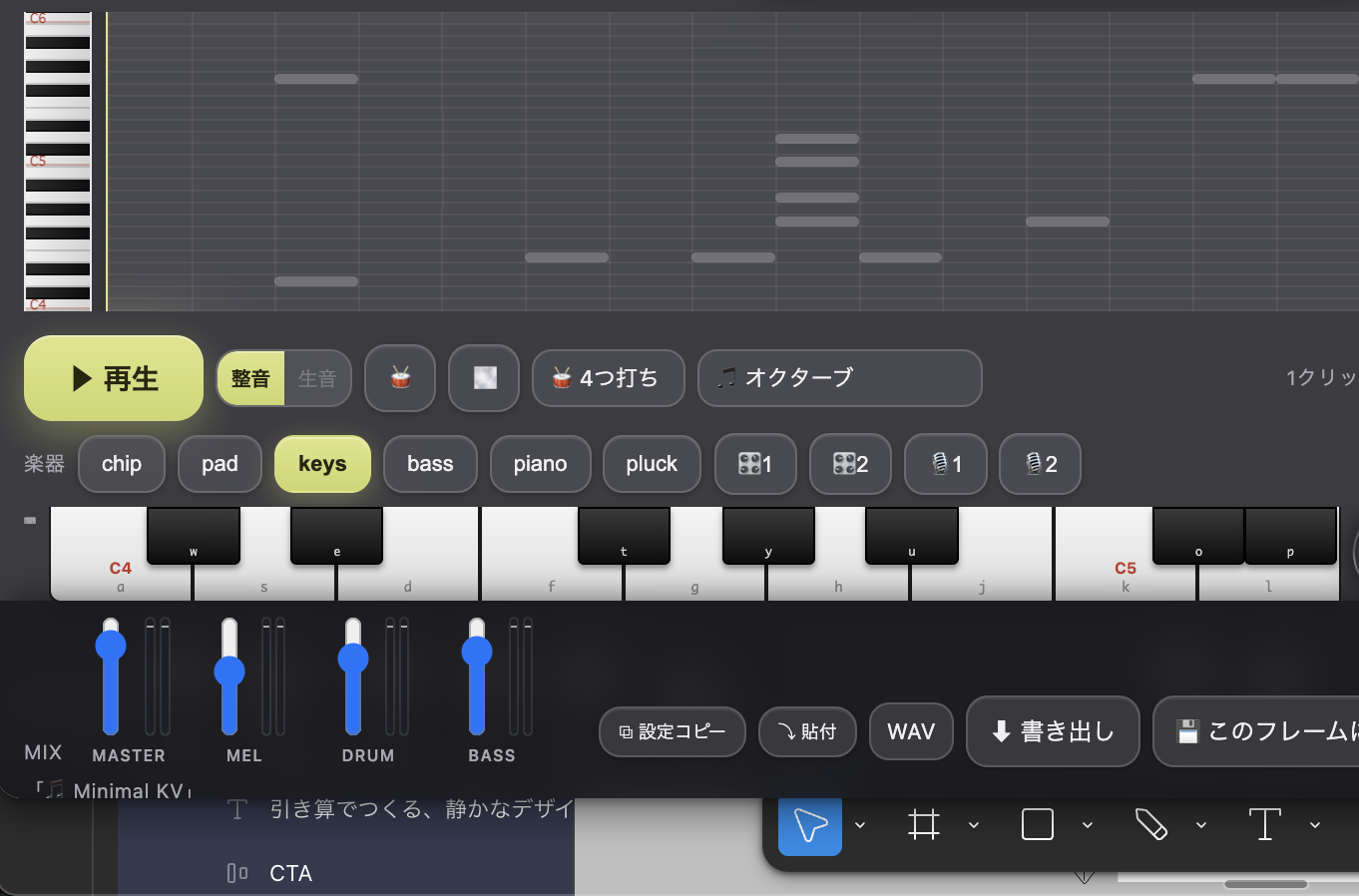This screenshot has width=1359, height=896.
Task: Play the black key labeled e
Action: [x=336, y=536]
